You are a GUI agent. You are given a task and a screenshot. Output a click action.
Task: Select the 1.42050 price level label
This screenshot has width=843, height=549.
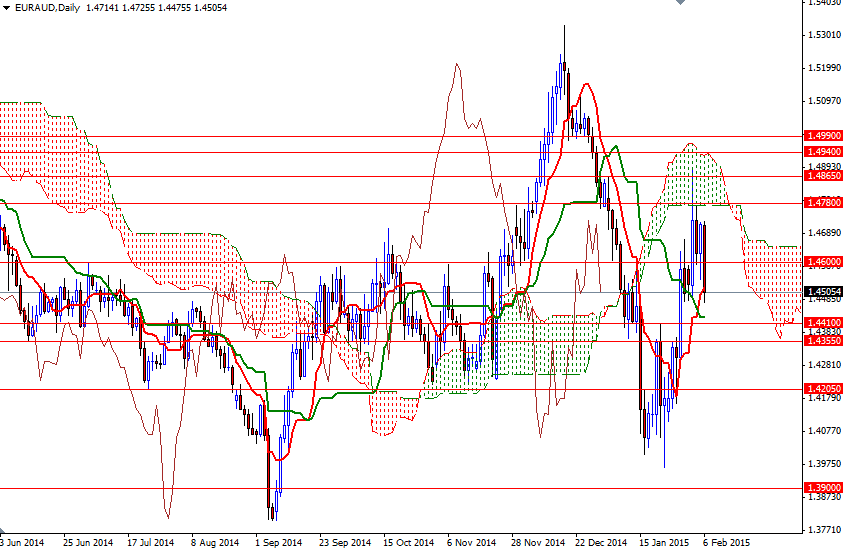823,389
